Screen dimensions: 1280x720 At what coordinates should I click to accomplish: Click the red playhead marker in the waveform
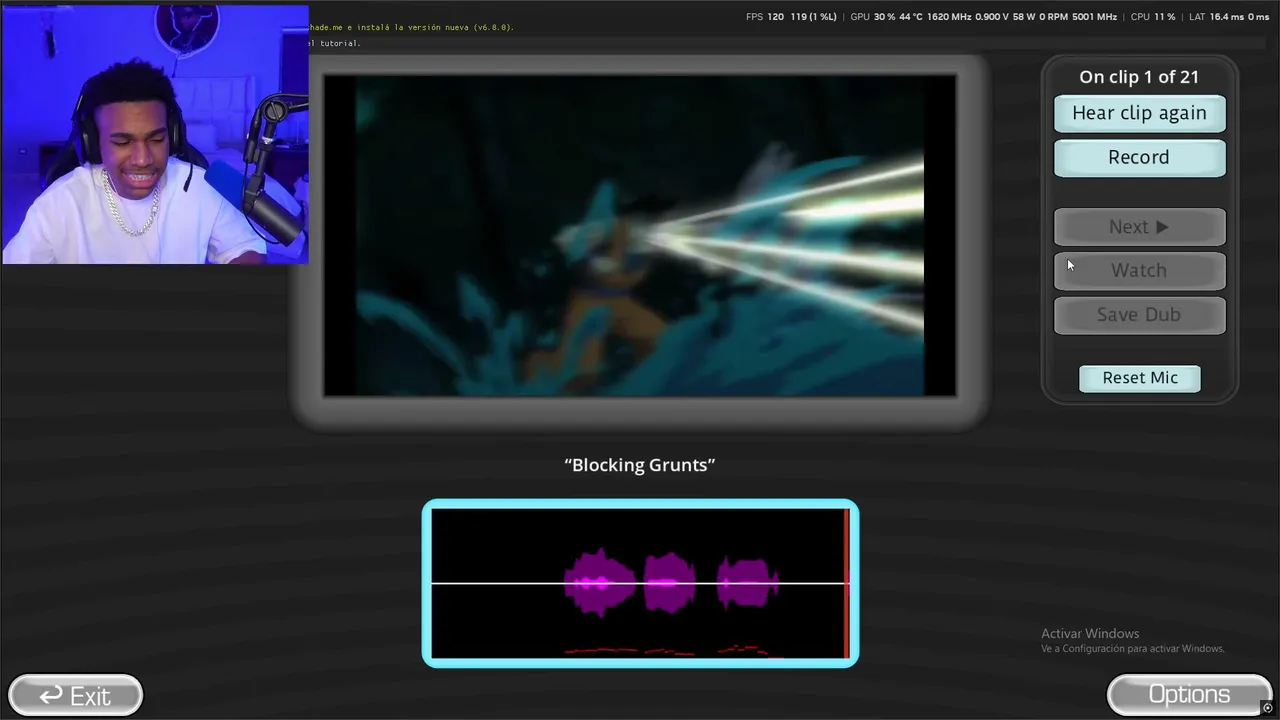click(x=846, y=583)
